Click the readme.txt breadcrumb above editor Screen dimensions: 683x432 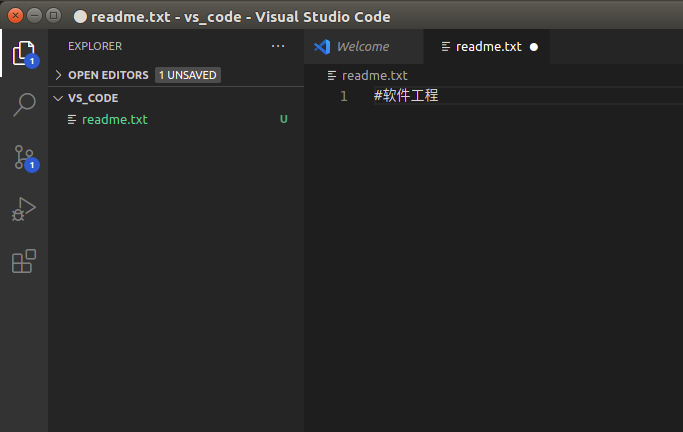(x=374, y=76)
